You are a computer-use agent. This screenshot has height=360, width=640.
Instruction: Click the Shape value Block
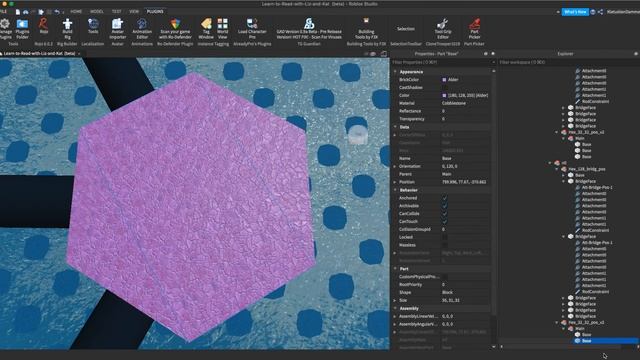[447, 293]
